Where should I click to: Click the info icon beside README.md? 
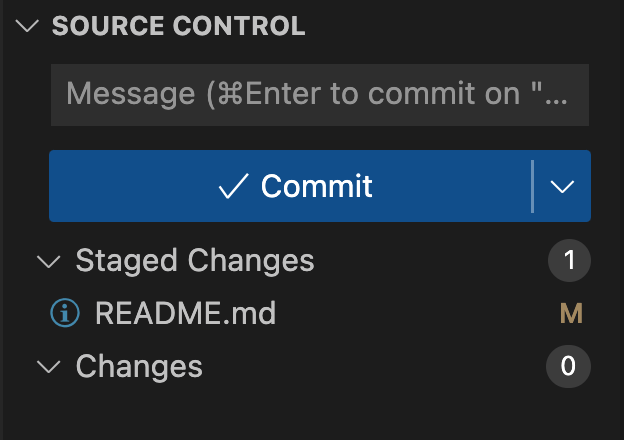[65, 314]
